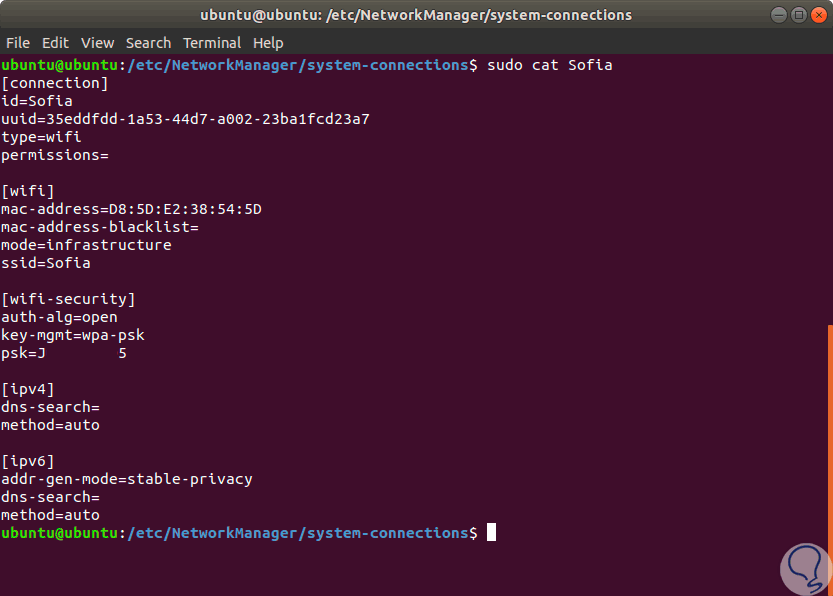833x596 pixels.
Task: Click the [wifi-security] section header
Action: pyautogui.click(x=68, y=299)
